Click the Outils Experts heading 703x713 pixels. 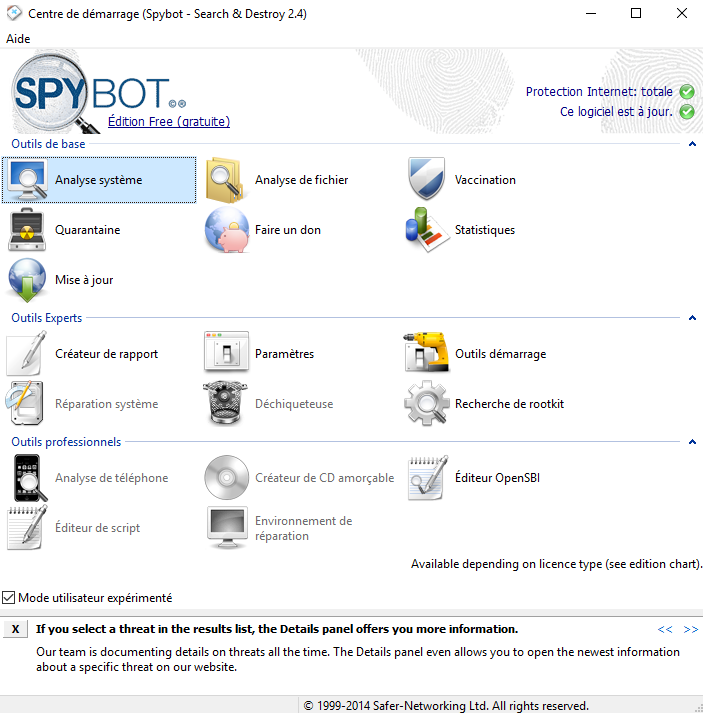pos(46,317)
